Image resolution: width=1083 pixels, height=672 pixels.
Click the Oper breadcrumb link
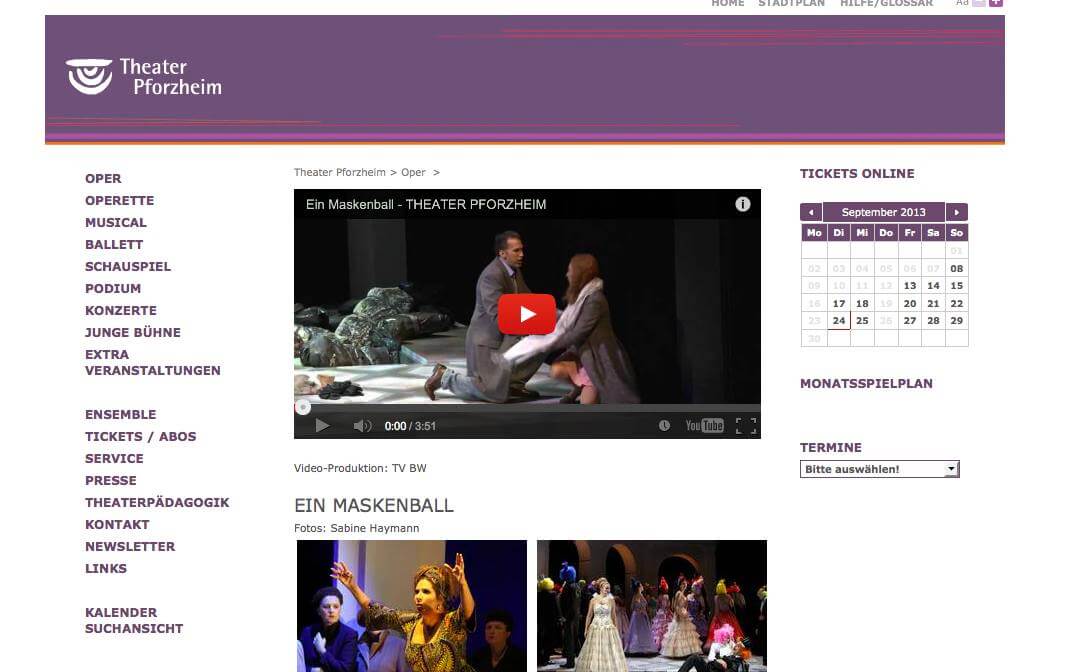pos(413,173)
